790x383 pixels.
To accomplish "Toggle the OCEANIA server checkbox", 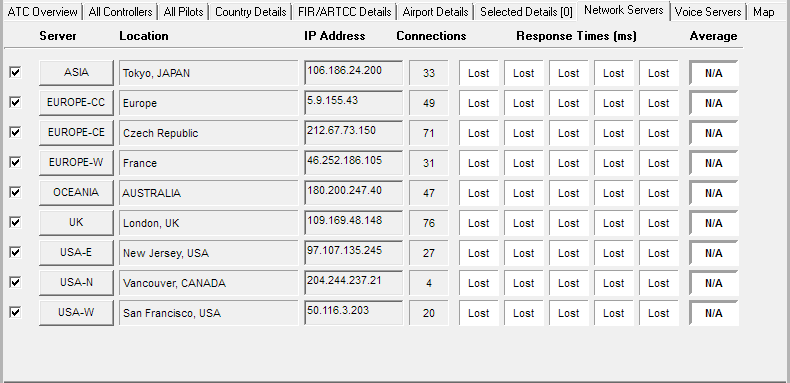I will pyautogui.click(x=15, y=192).
